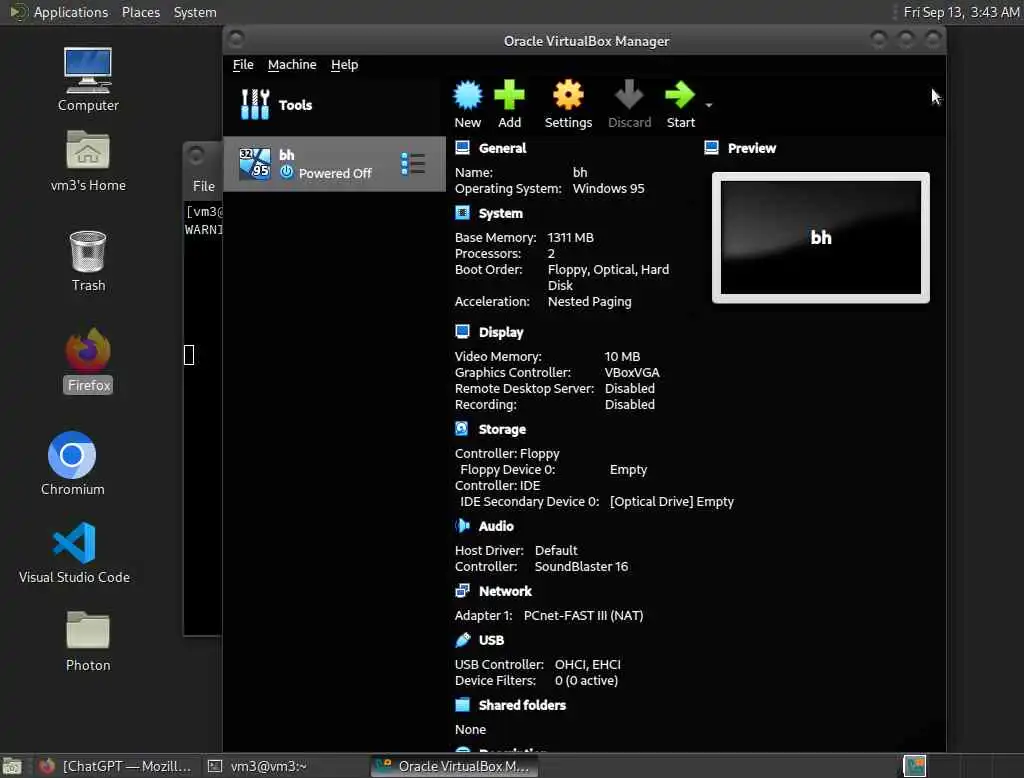The width and height of the screenshot is (1024, 778).
Task: Open the System section heading link
Action: tap(500, 214)
